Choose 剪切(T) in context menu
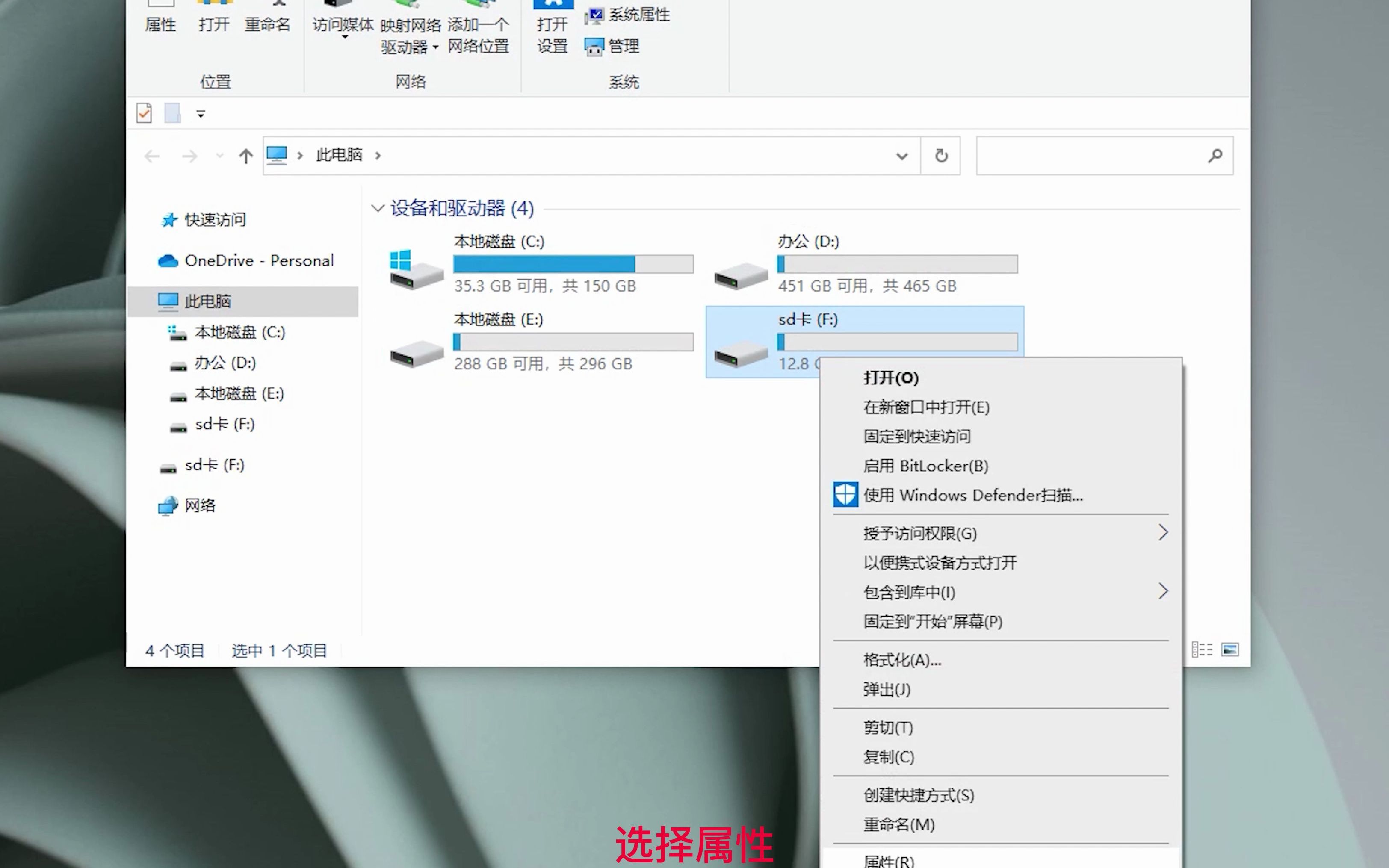Screen dimensions: 1389x868 pos(1001,728)
